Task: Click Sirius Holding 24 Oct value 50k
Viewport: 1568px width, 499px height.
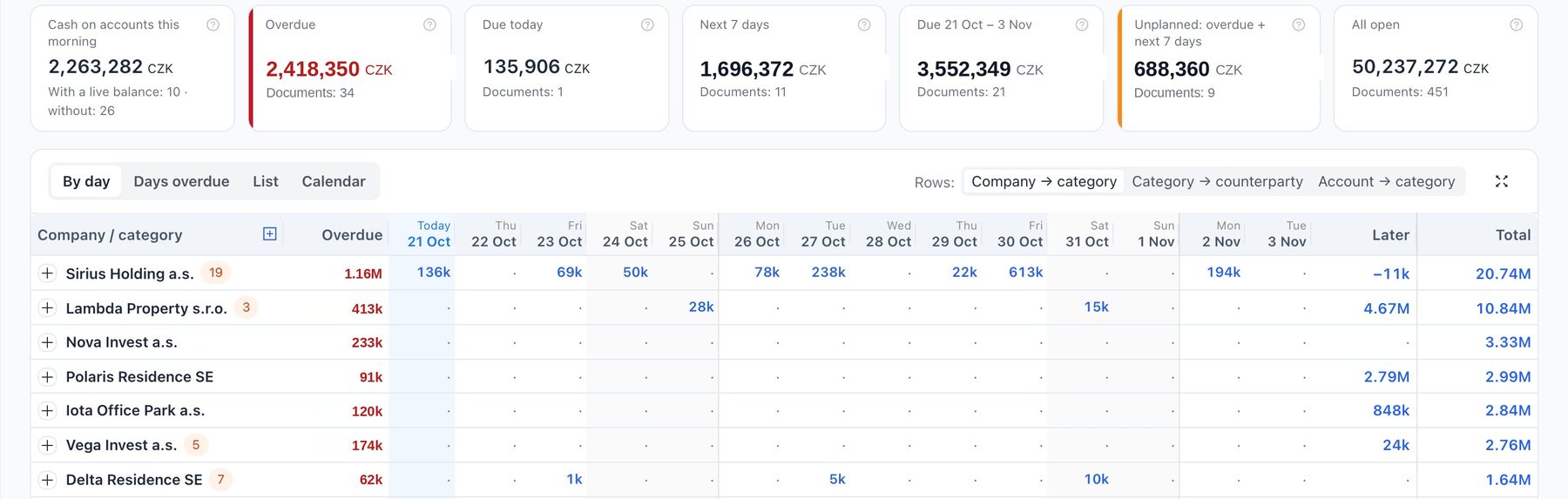Action: pyautogui.click(x=636, y=273)
